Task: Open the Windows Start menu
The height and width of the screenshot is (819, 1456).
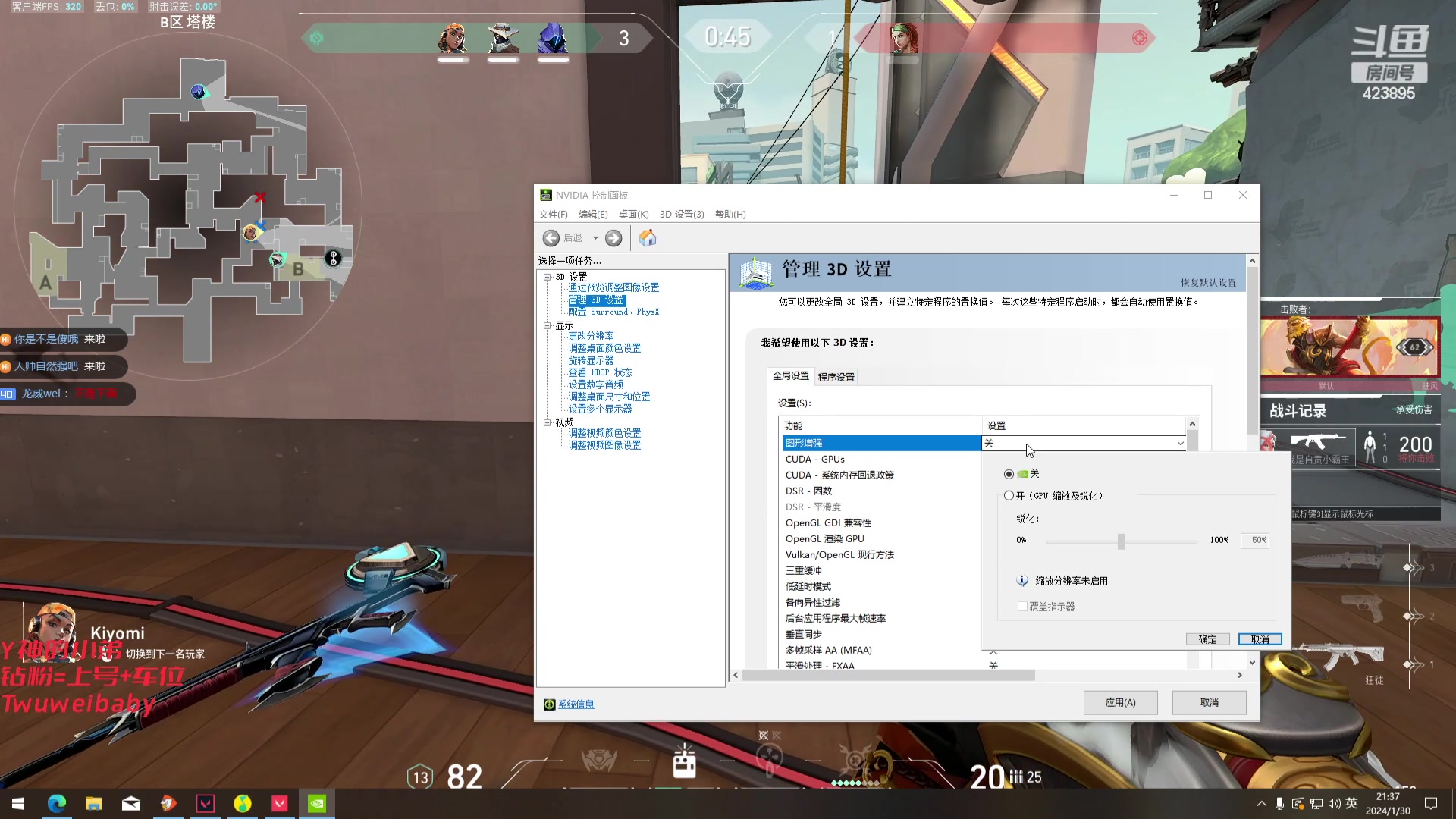Action: pos(18,804)
